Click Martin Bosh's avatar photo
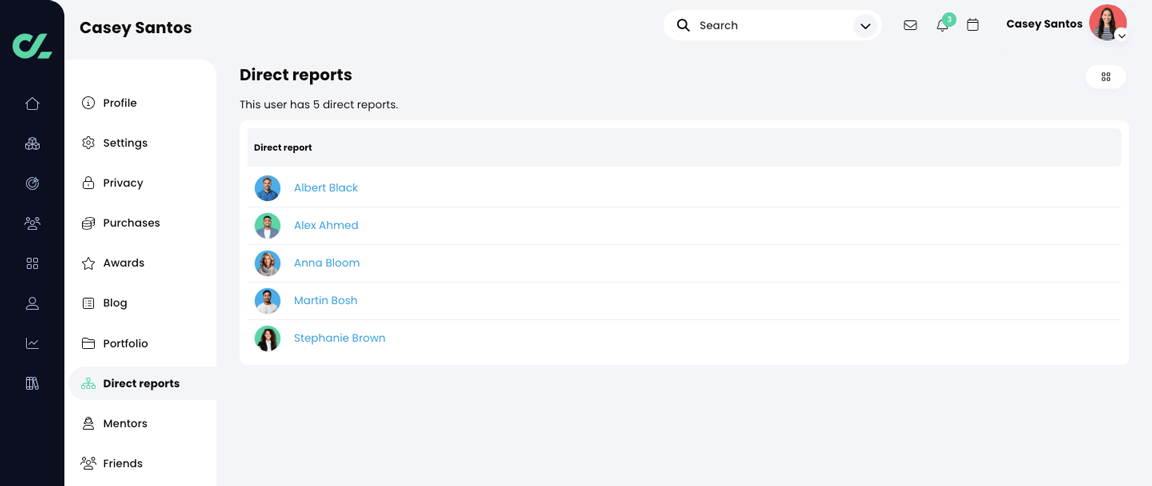Screen dimensions: 1152x486 (x=267, y=301)
